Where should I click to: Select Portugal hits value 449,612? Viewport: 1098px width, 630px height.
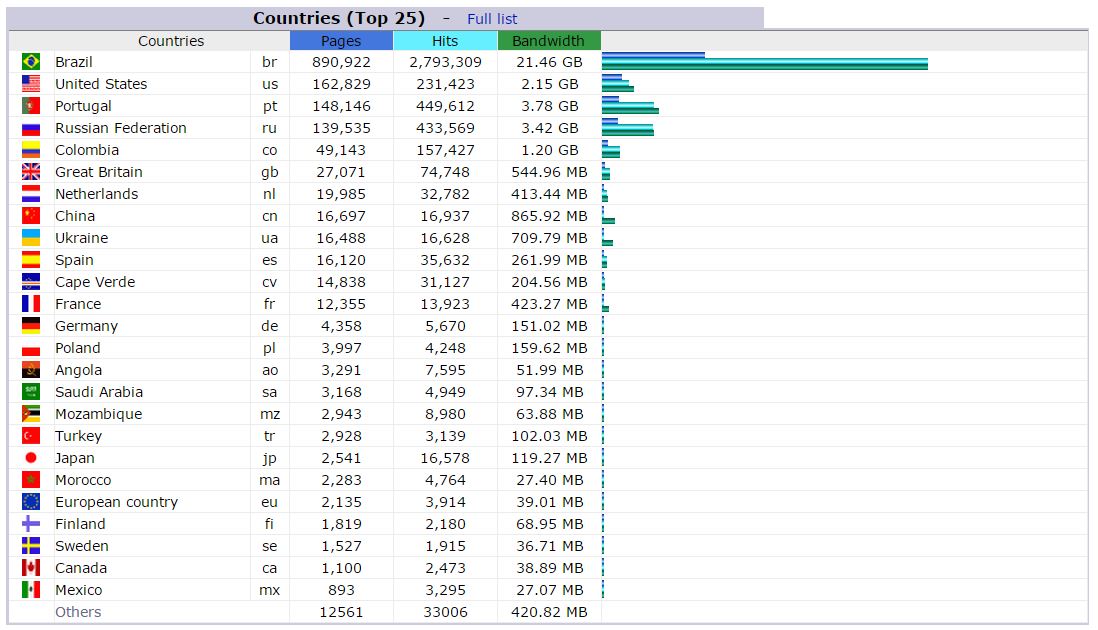[x=445, y=106]
